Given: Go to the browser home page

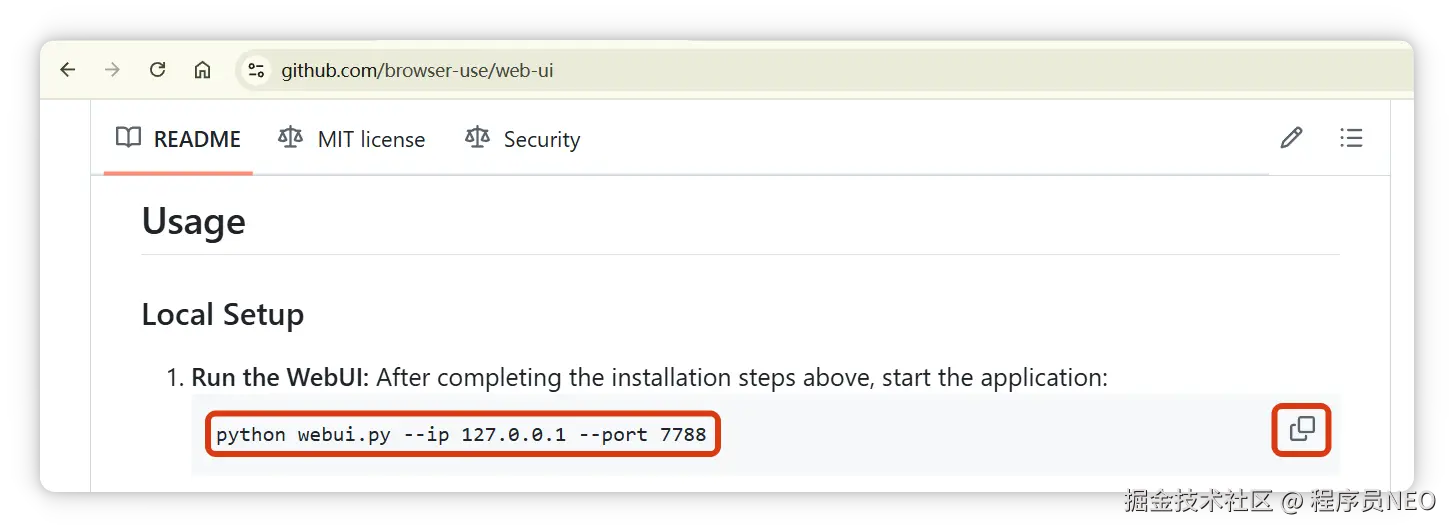Looking at the screenshot, I should click(x=202, y=70).
